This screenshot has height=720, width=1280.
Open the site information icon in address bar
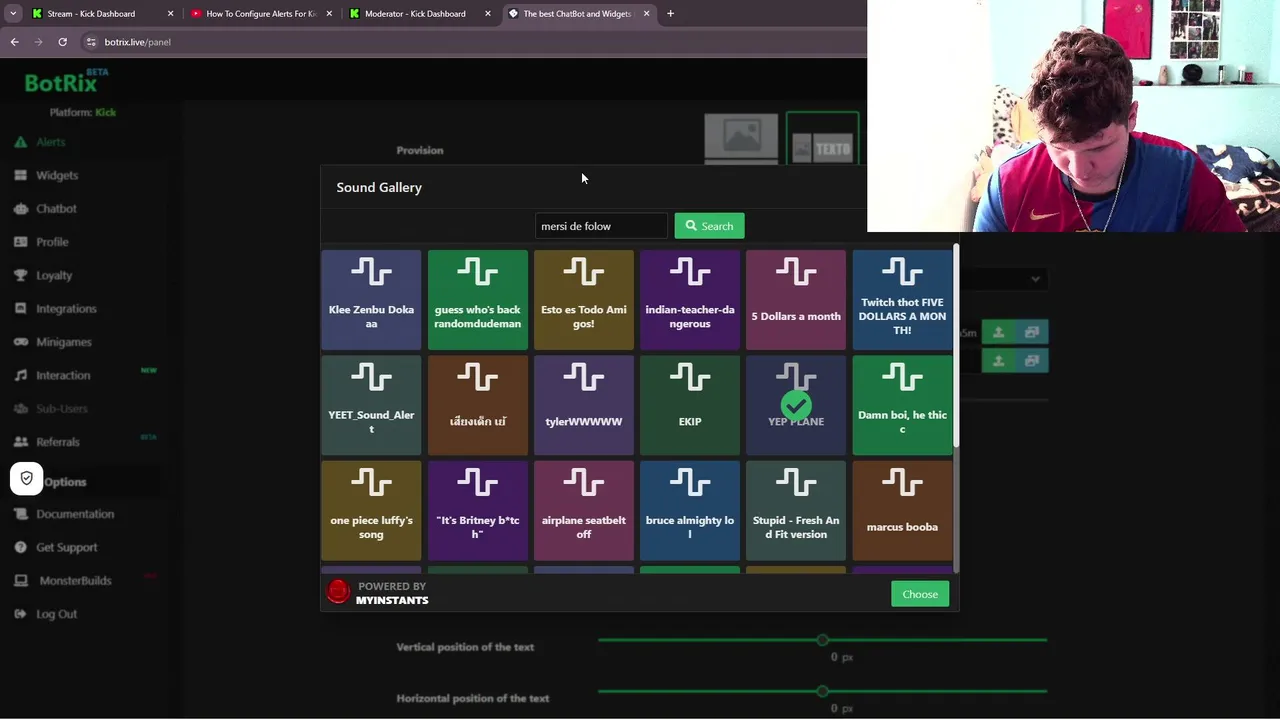click(x=91, y=42)
